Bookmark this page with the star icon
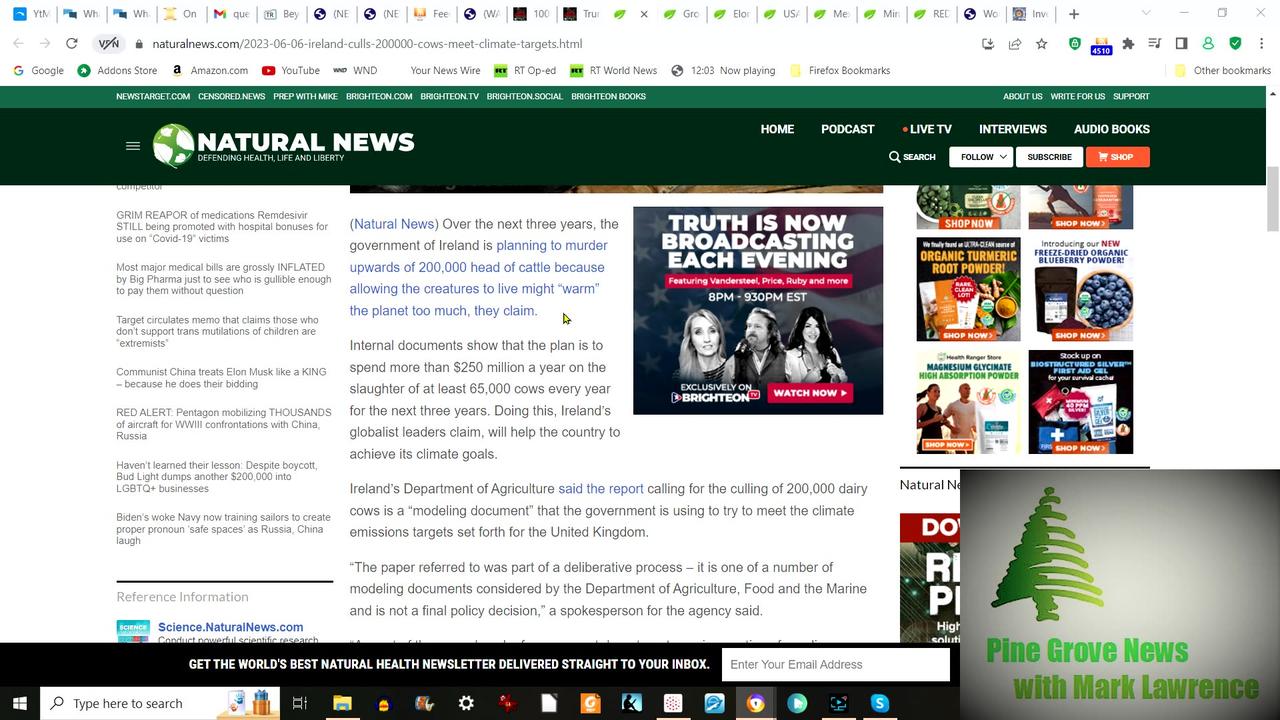Screen dimensions: 1280x720 pyautogui.click(x=1042, y=44)
